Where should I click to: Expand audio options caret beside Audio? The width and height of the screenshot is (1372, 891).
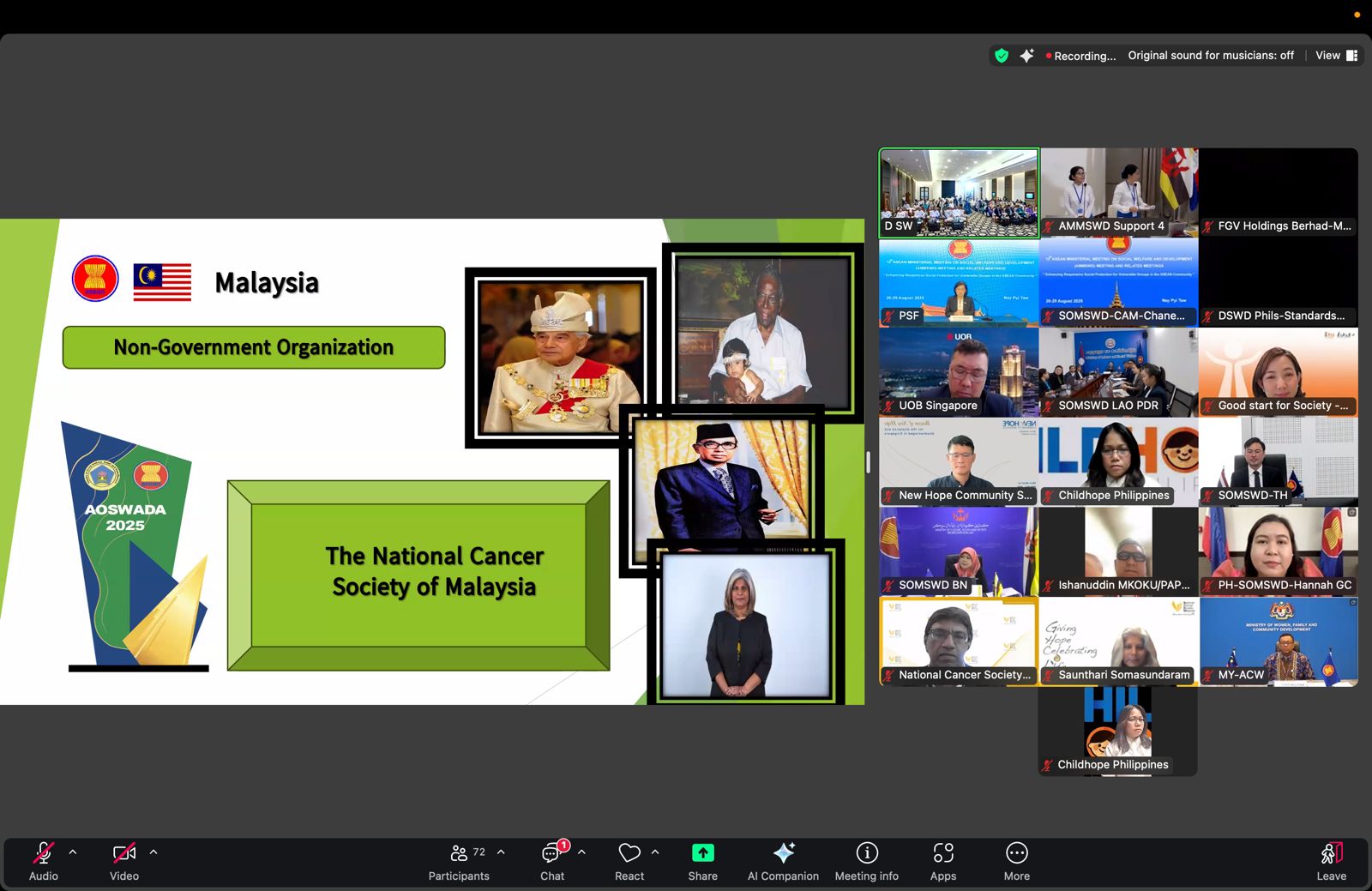[73, 852]
